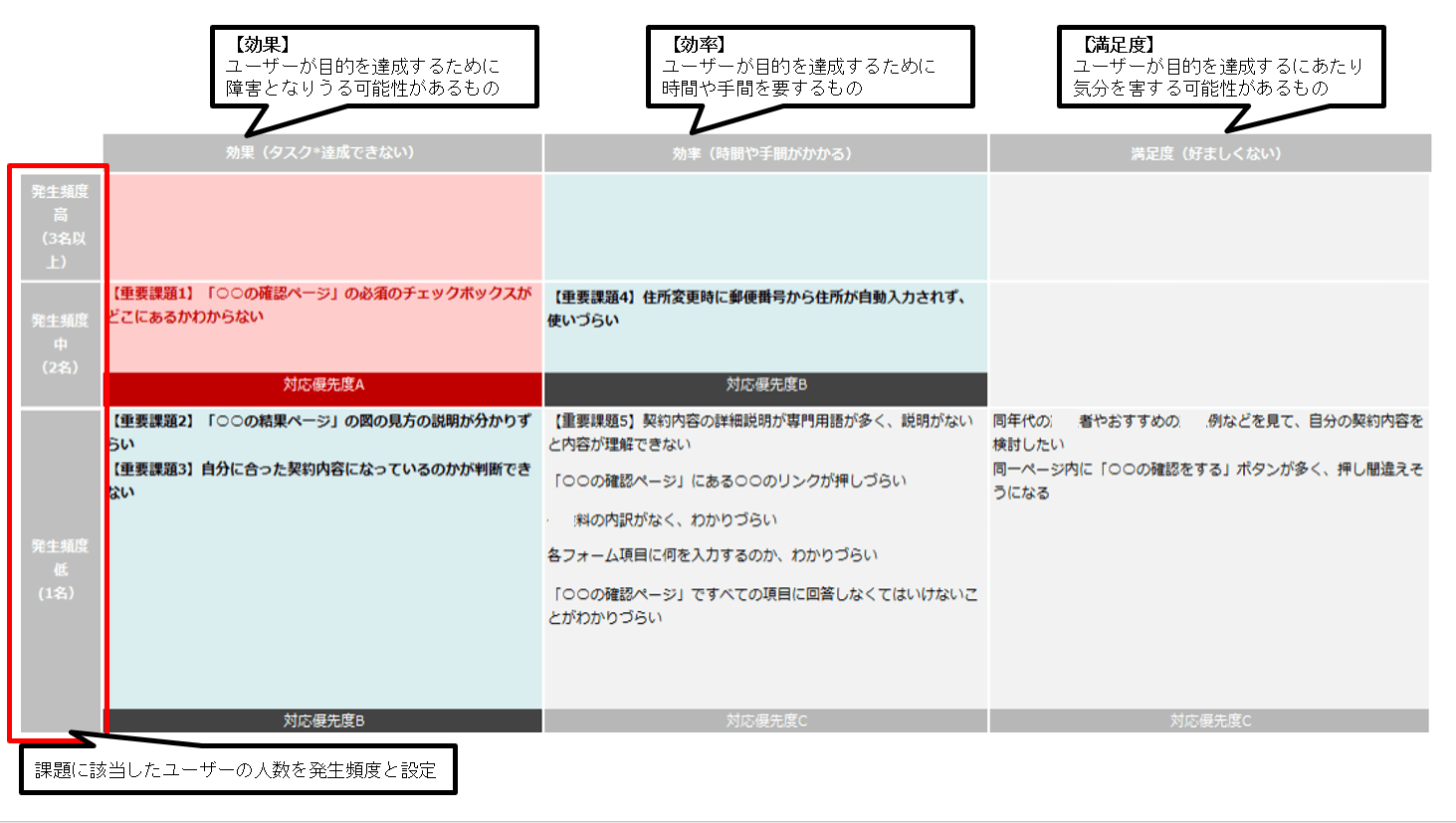
Task: Click the 【満足度】 callout box
Action: [x=1220, y=67]
